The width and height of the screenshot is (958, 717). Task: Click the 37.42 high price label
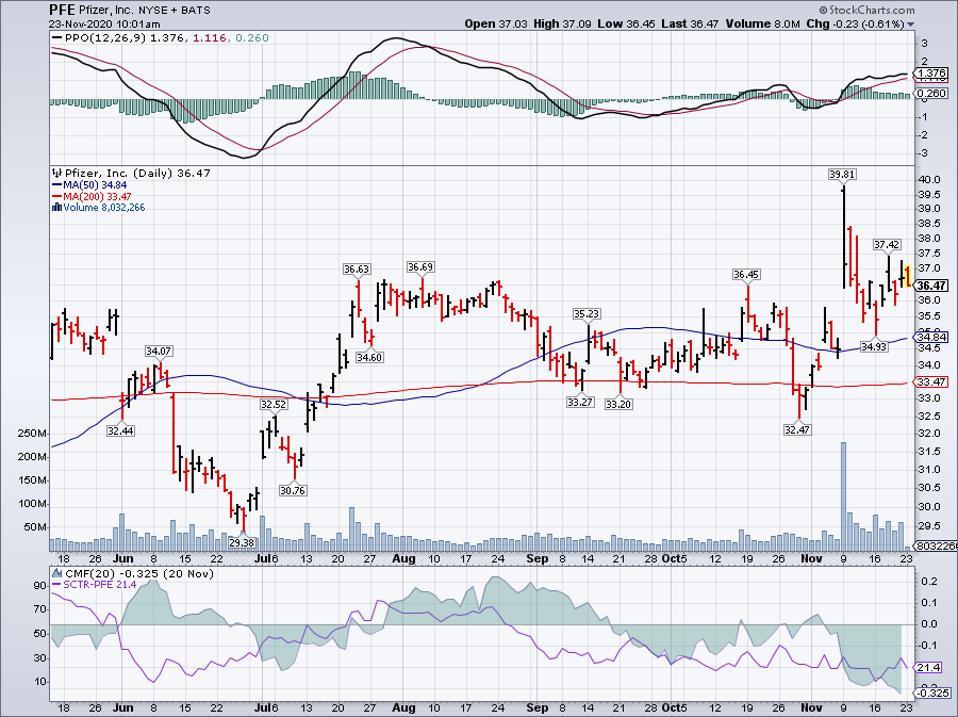887,244
